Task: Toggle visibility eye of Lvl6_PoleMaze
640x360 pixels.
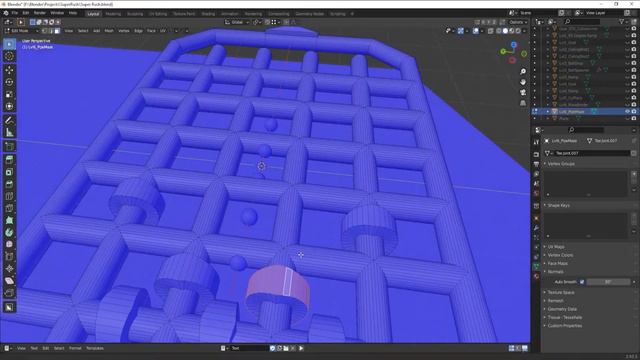Action: (627, 111)
